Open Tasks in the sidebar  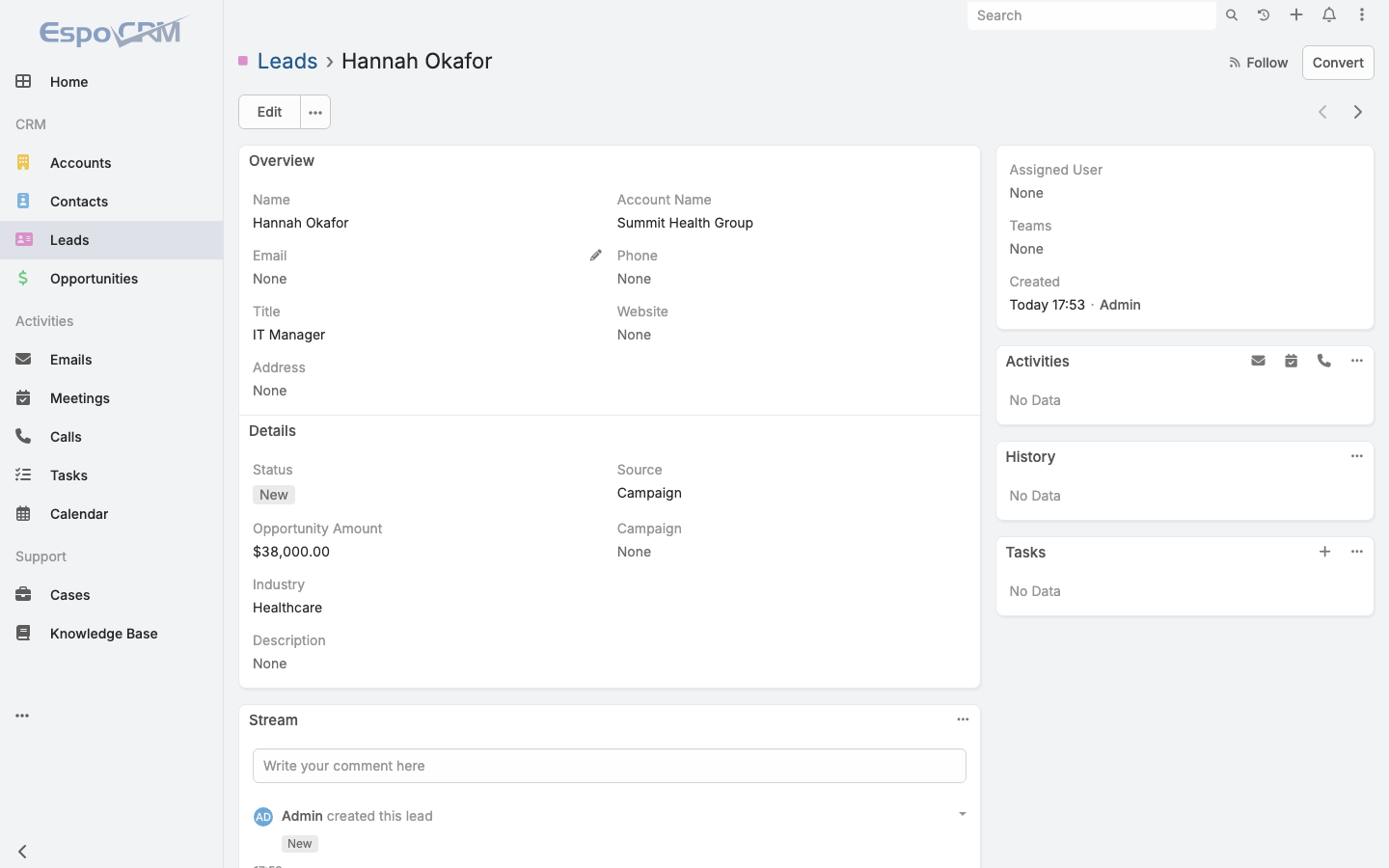(111, 475)
